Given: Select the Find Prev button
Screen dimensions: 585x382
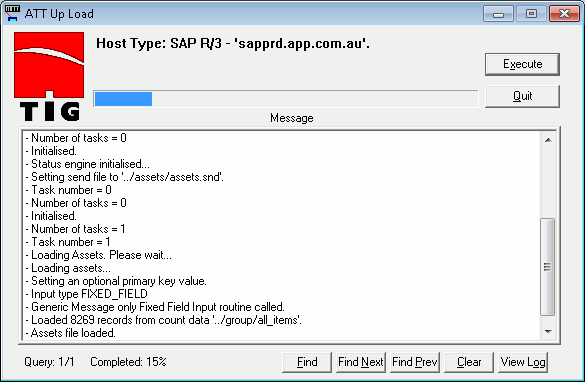Looking at the screenshot, I should (414, 362).
